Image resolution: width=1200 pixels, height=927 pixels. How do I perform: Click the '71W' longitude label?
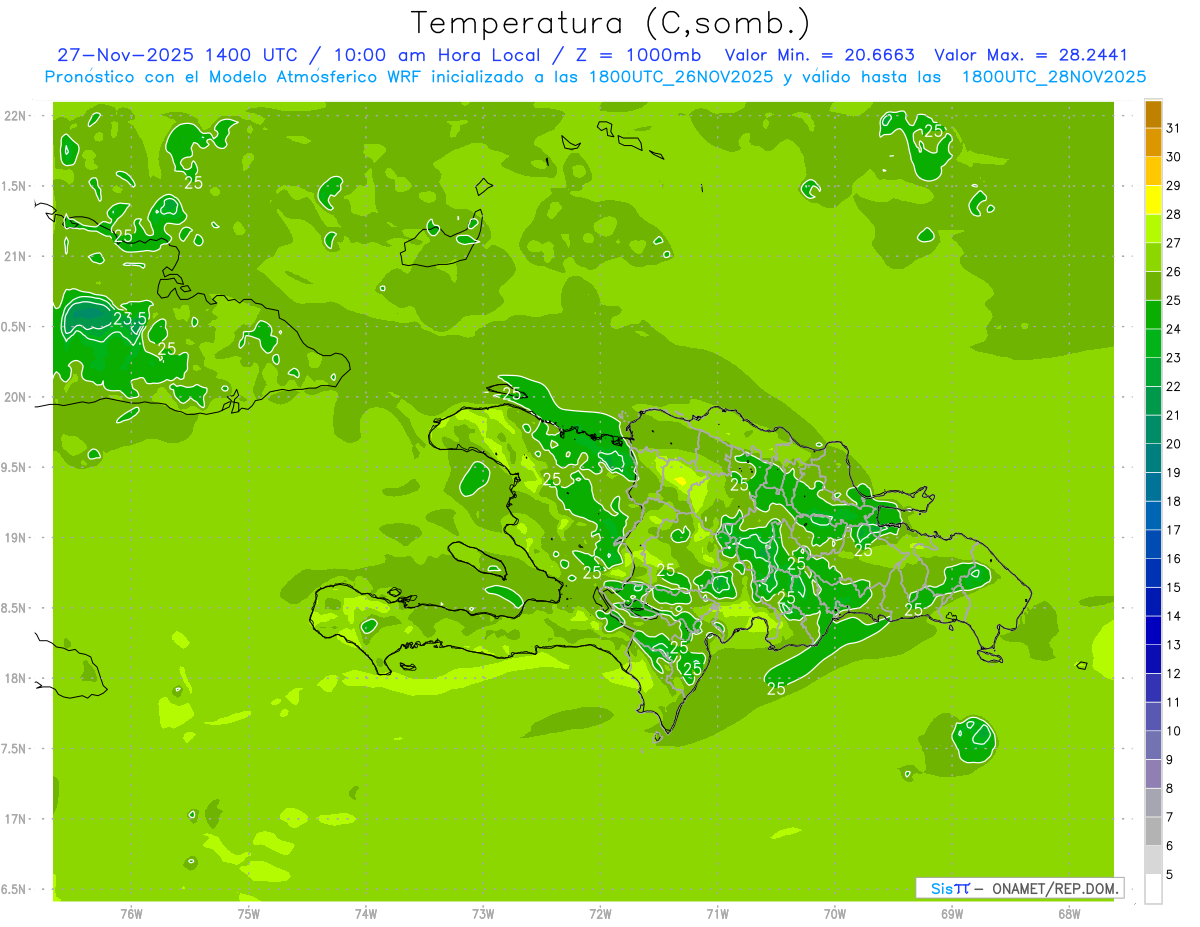point(717,913)
